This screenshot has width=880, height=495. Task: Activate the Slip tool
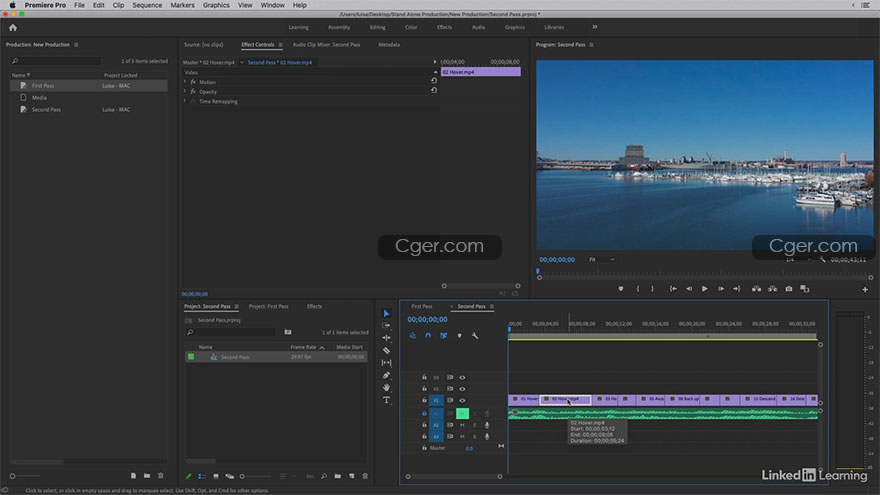[386, 363]
